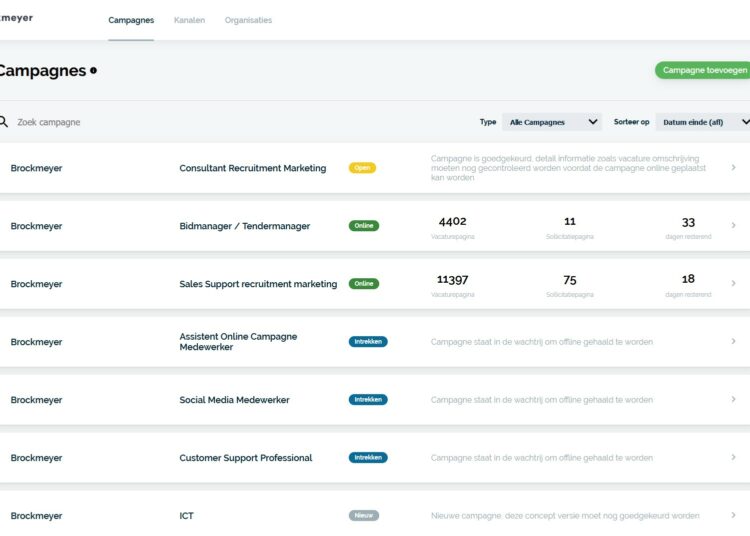
Task: Click the search magnifier icon
Action: tap(4, 122)
